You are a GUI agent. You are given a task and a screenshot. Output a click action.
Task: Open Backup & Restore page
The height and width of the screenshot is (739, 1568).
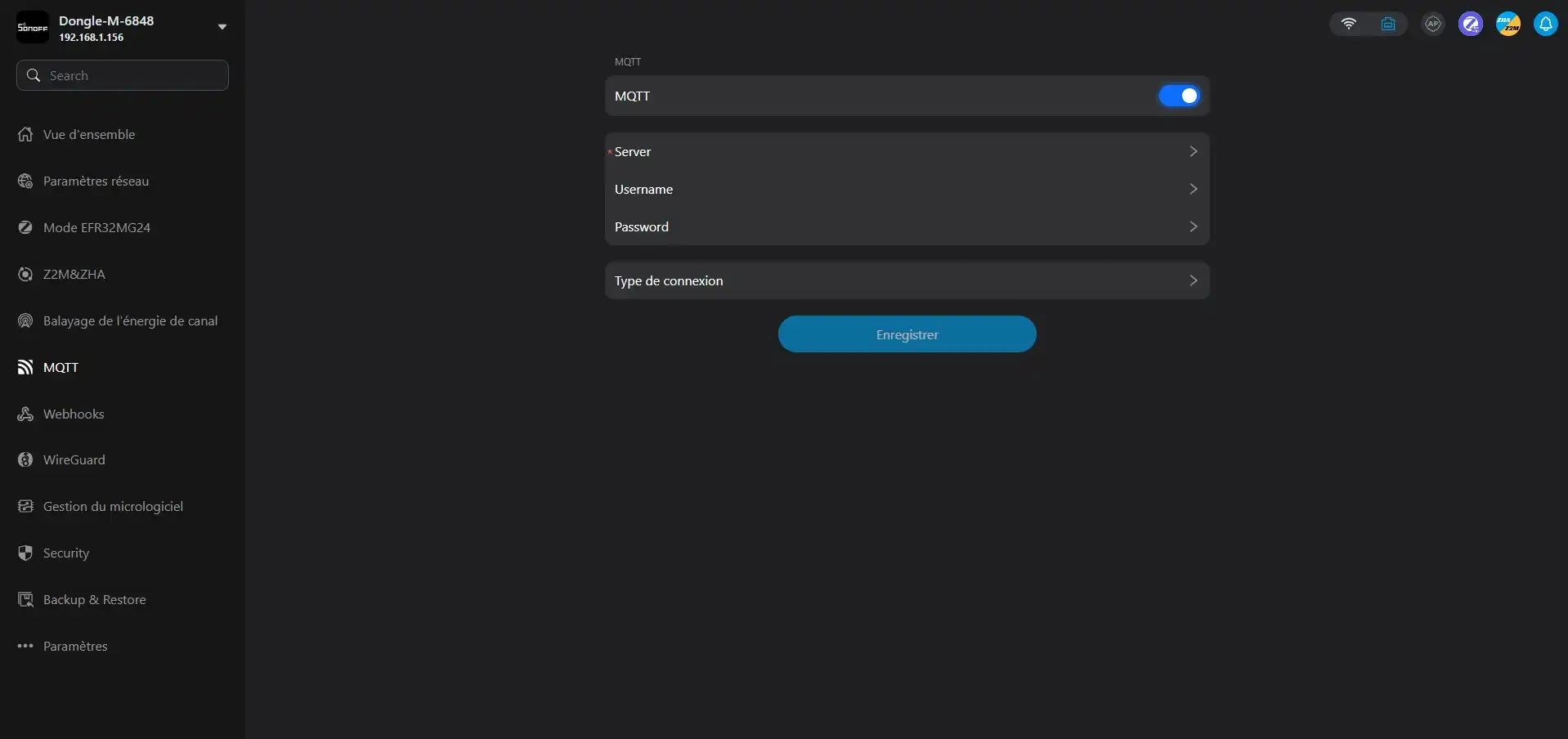(94, 600)
